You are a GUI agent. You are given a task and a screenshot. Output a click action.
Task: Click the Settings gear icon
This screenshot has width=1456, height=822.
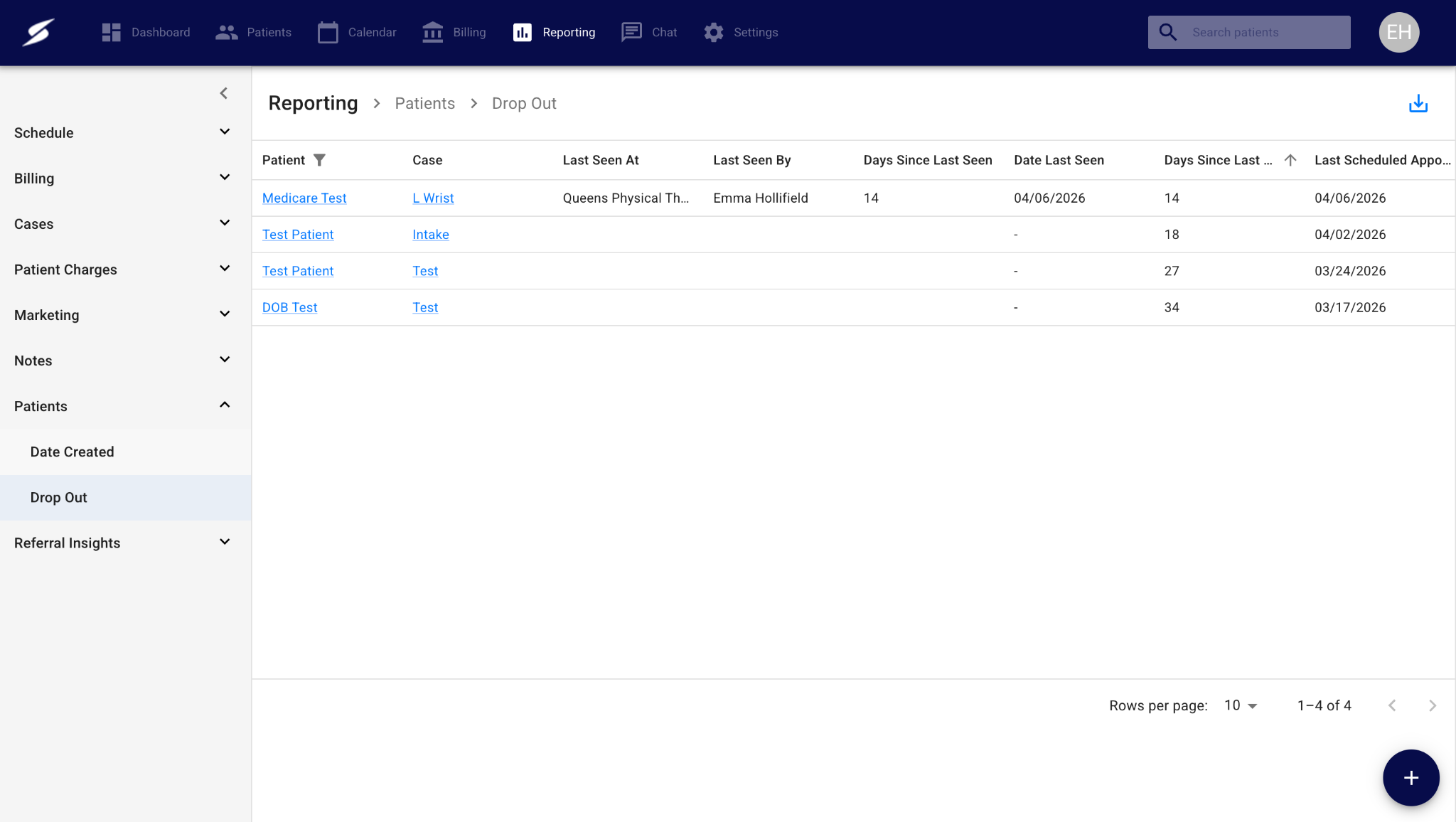pyautogui.click(x=713, y=33)
